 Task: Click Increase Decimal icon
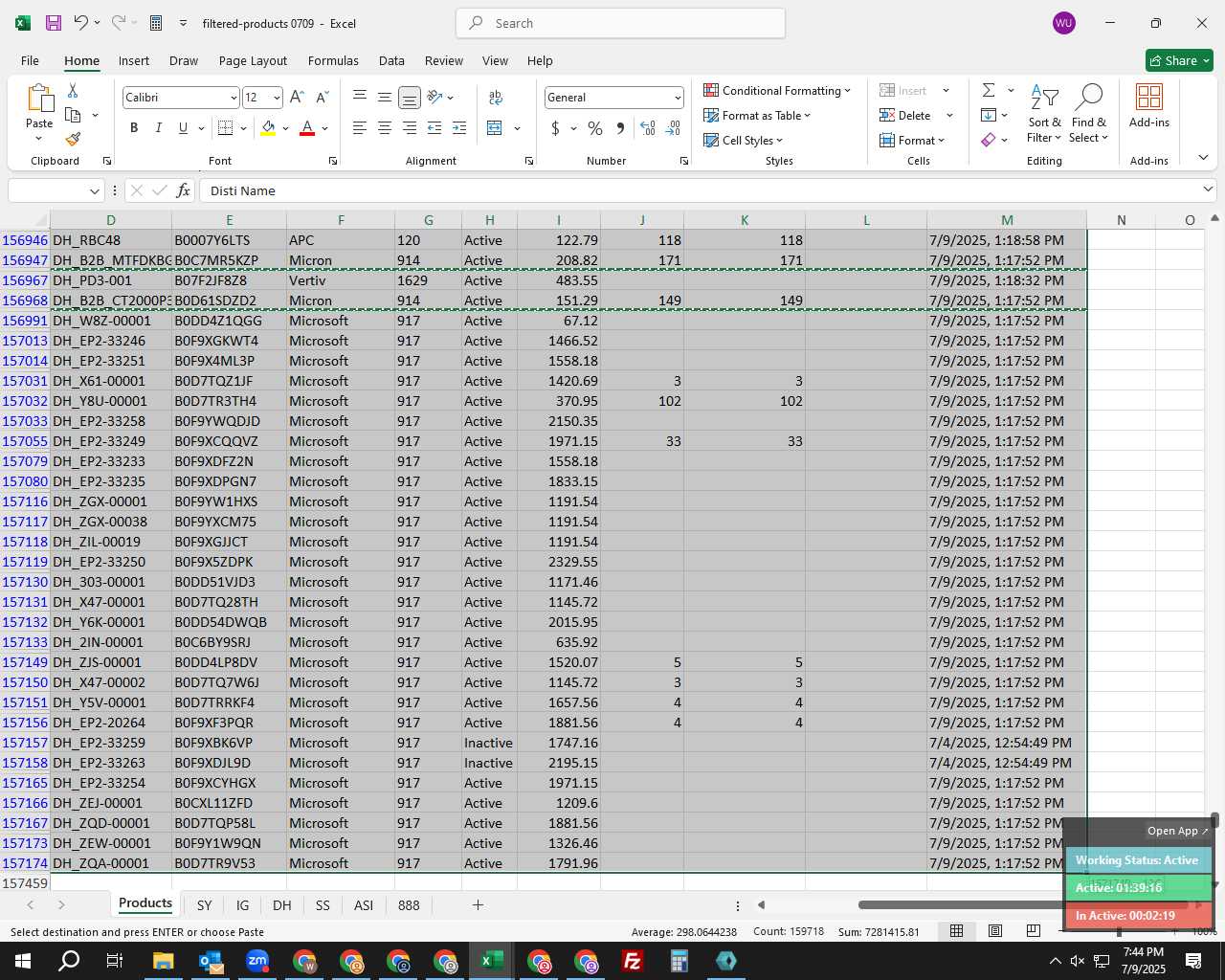(x=648, y=127)
